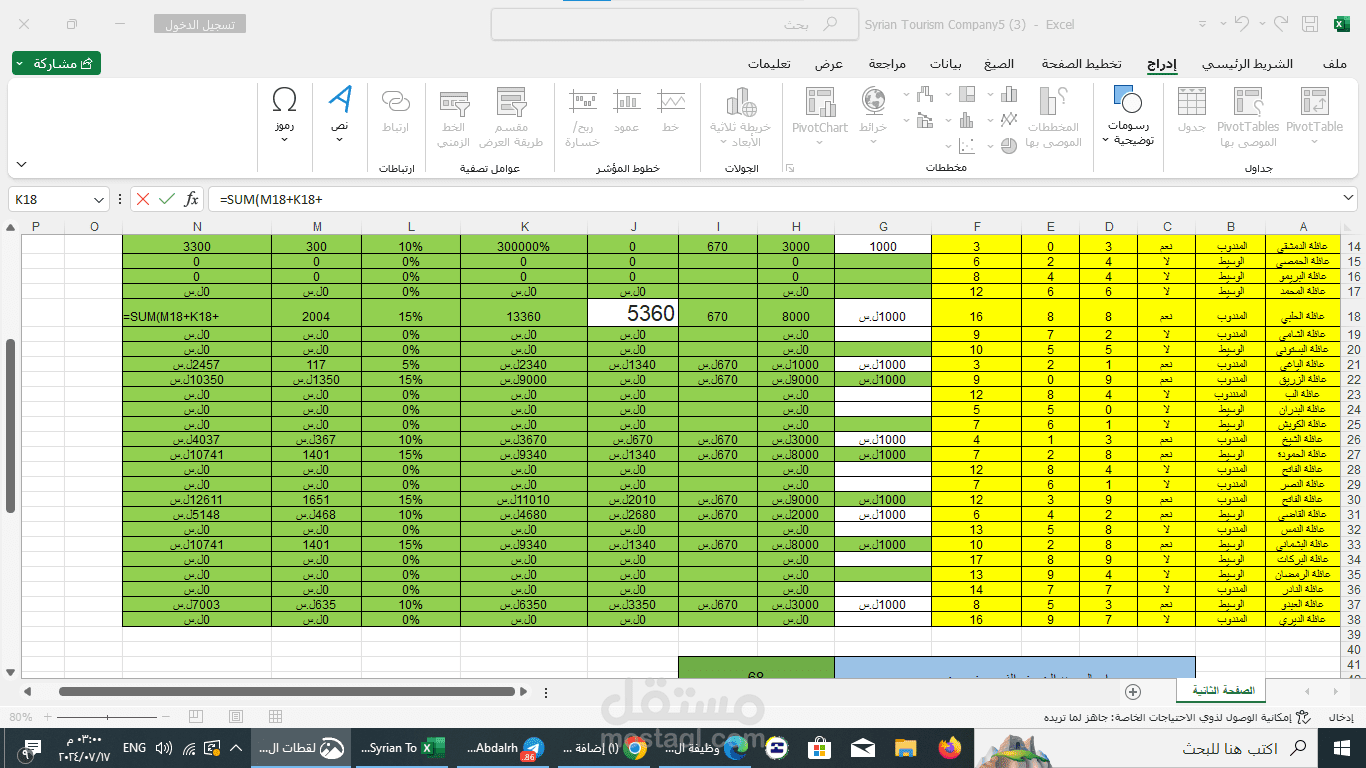This screenshot has width=1366, height=768.
Task: Insert a win/loss sparkline (ربح/خسارة)
Action: (x=582, y=117)
